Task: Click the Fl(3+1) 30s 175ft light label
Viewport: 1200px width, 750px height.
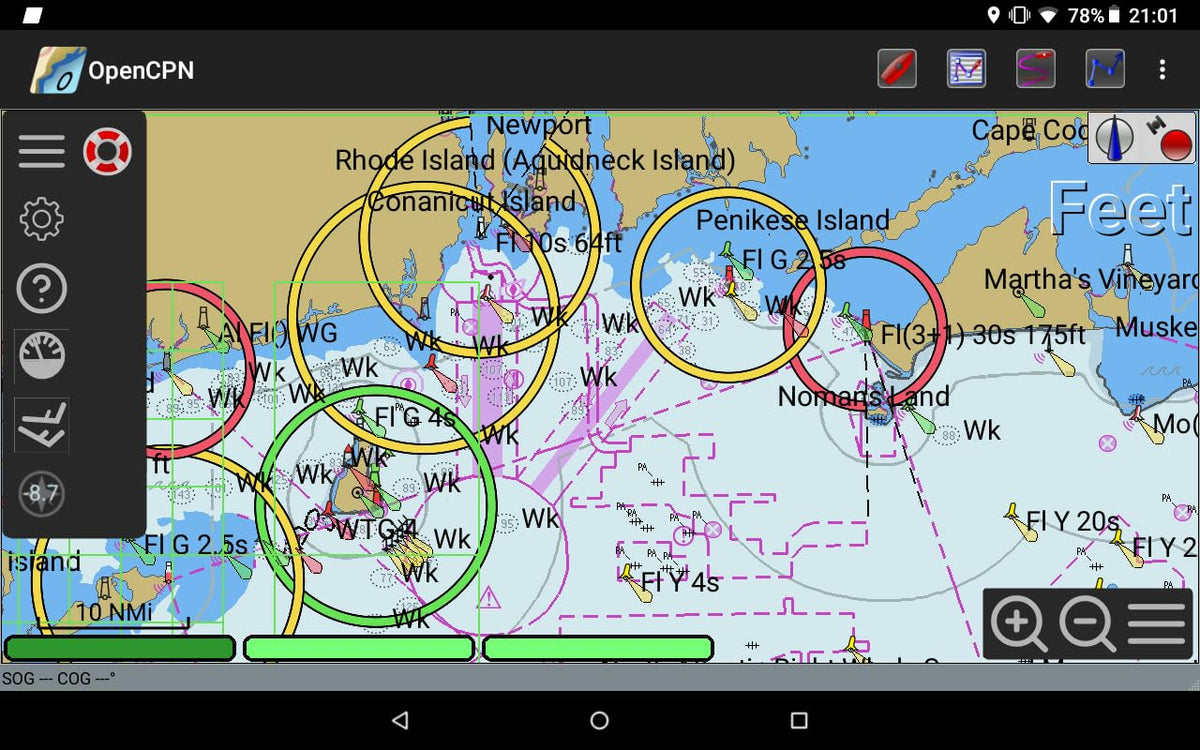Action: coord(983,335)
